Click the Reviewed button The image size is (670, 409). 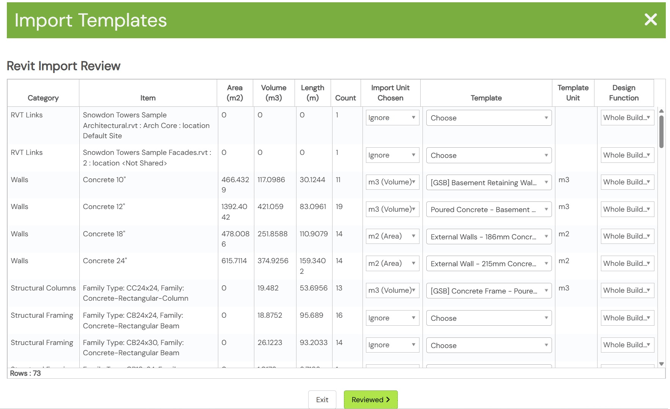point(370,400)
